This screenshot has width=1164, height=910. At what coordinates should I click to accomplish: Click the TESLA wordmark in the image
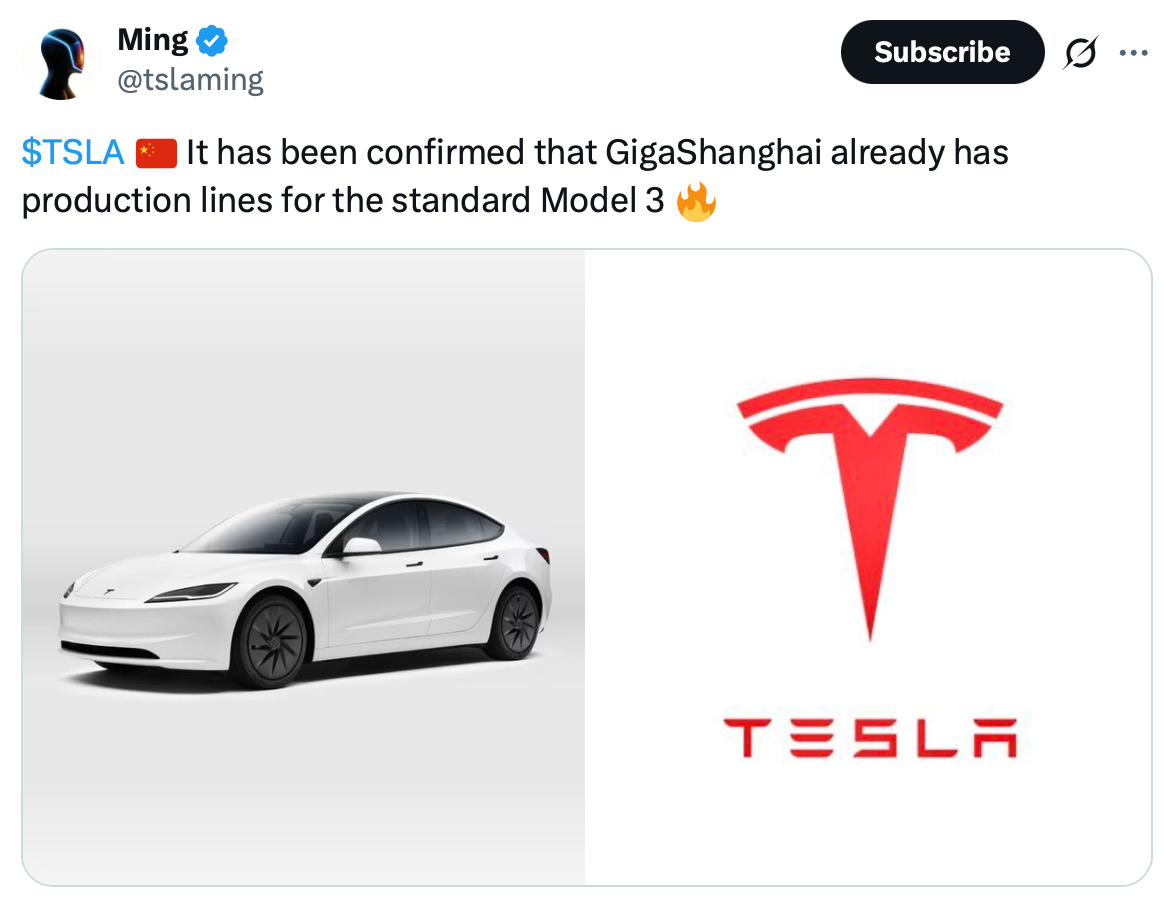[866, 737]
